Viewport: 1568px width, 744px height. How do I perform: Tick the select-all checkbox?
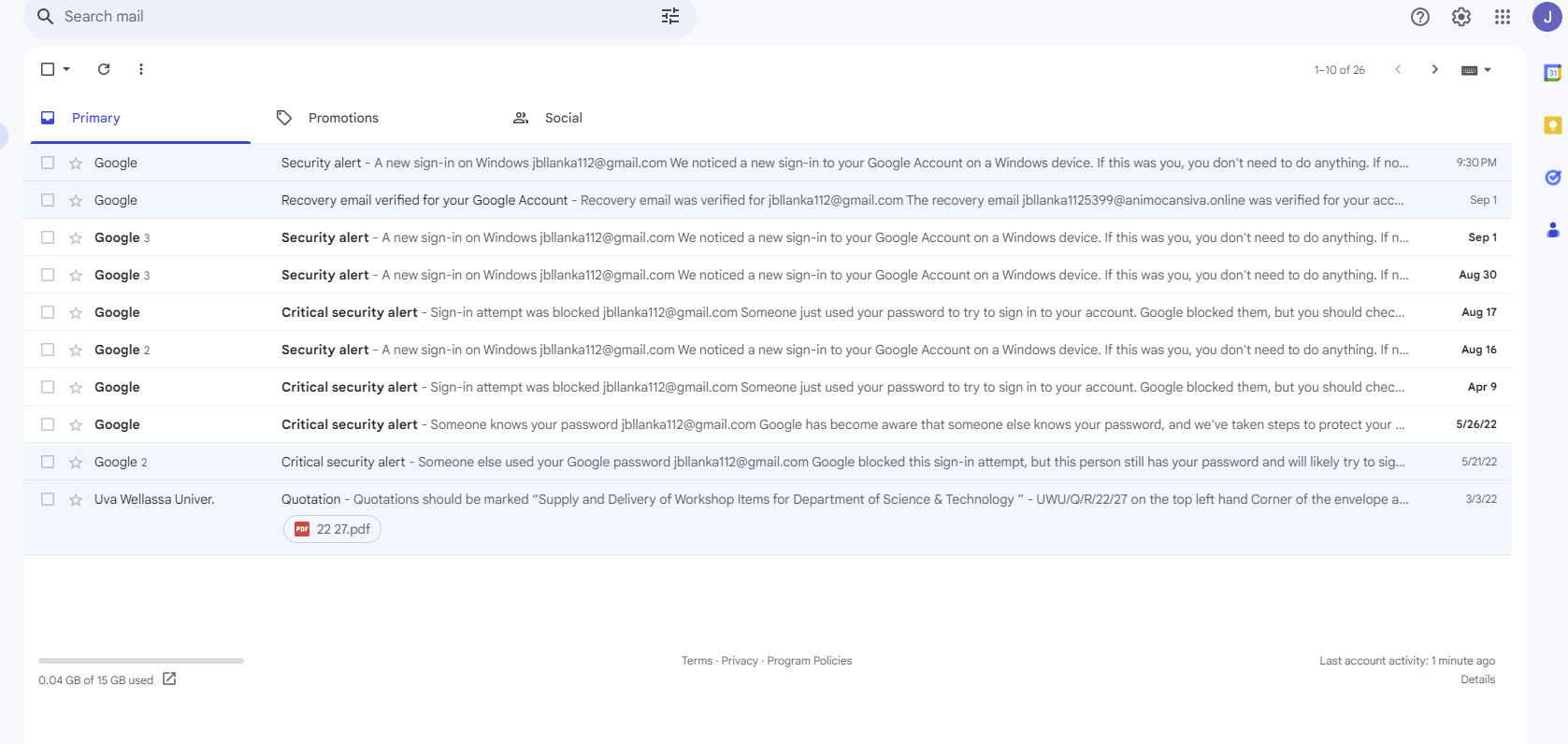pos(48,69)
